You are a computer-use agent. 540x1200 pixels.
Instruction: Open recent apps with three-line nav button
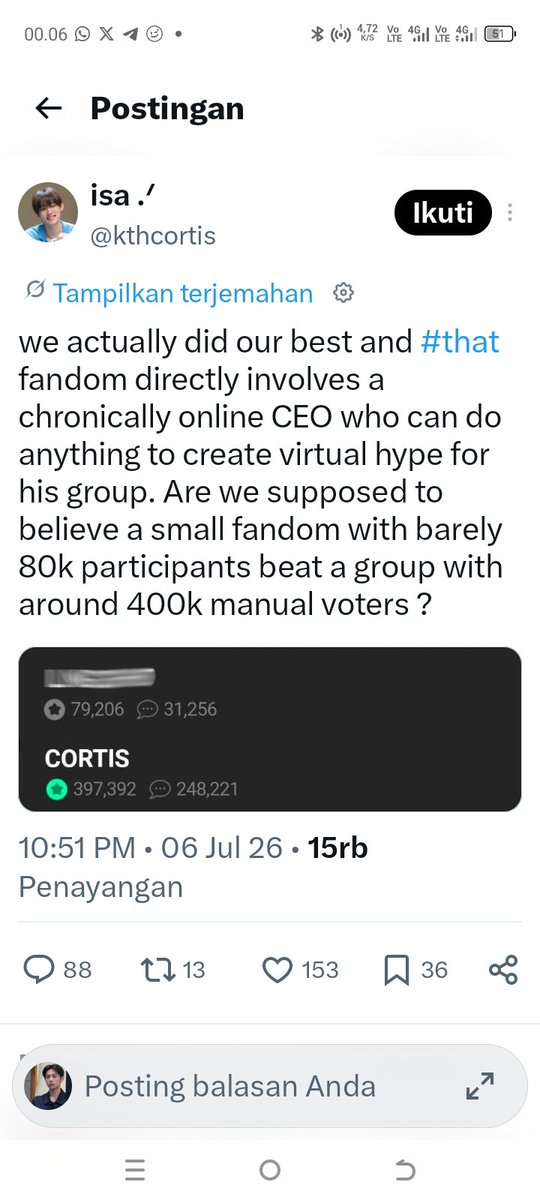(135, 1169)
